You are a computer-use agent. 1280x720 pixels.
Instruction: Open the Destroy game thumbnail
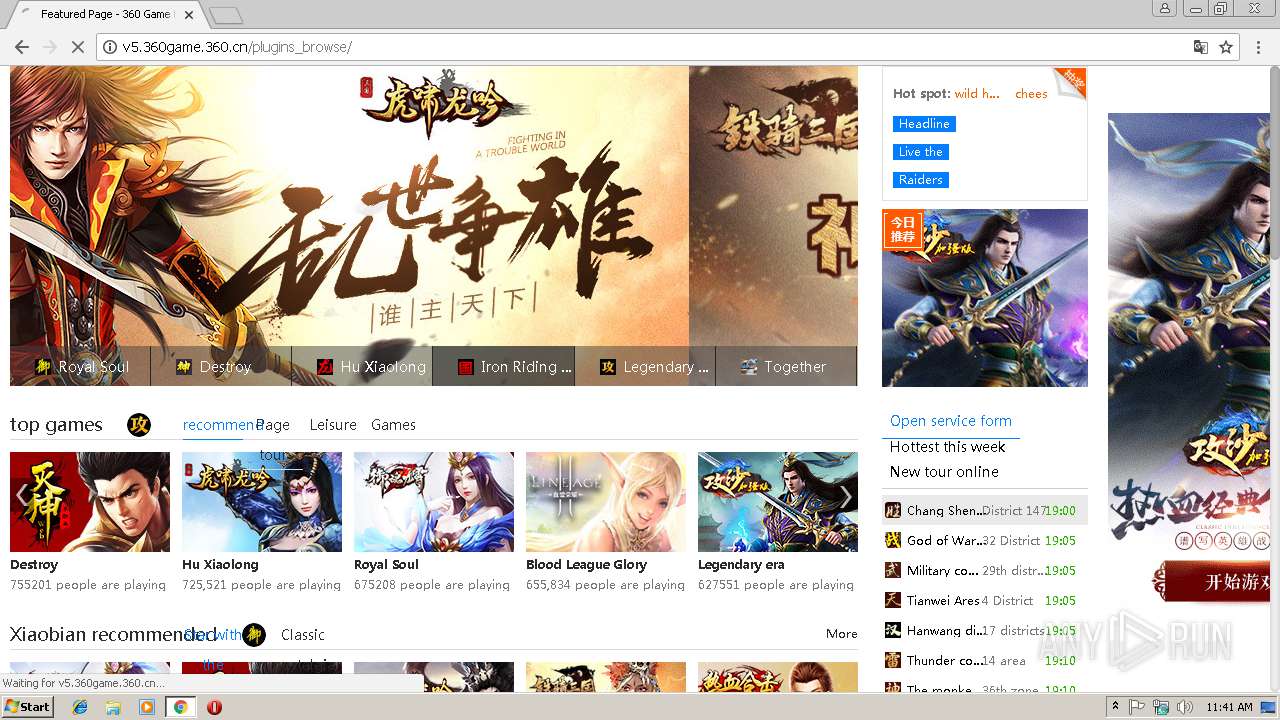90,502
